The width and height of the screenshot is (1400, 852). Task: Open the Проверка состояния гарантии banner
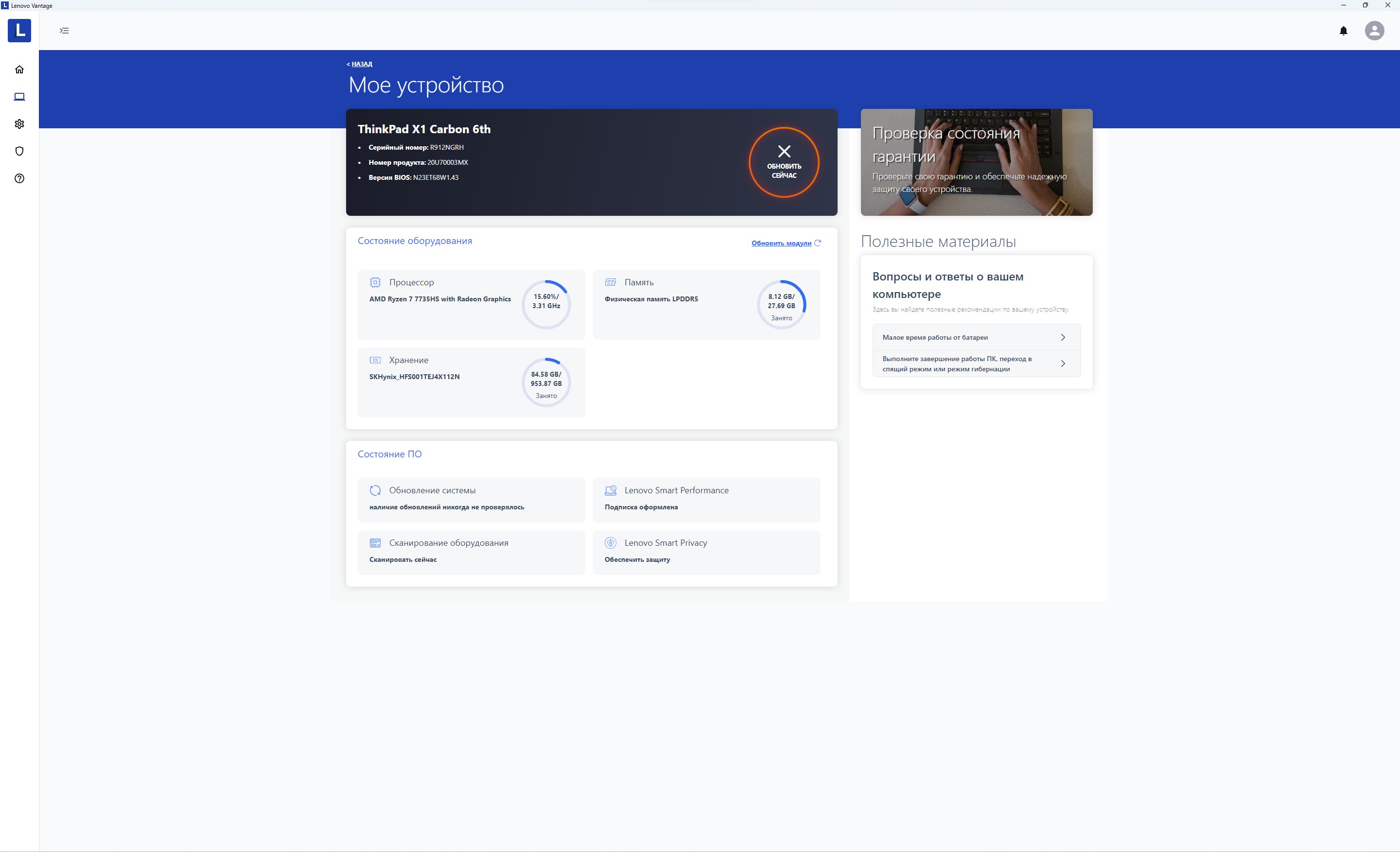point(976,162)
